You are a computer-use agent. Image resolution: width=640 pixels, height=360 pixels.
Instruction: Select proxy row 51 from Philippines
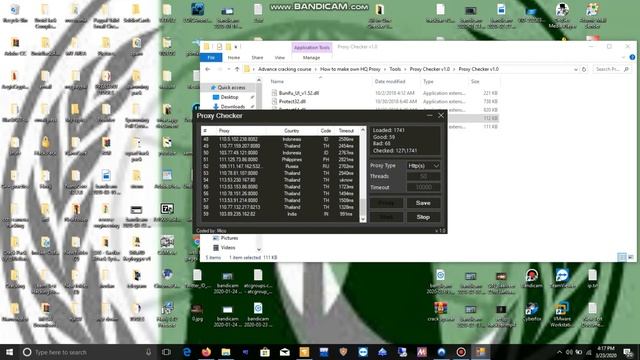[x=280, y=160]
